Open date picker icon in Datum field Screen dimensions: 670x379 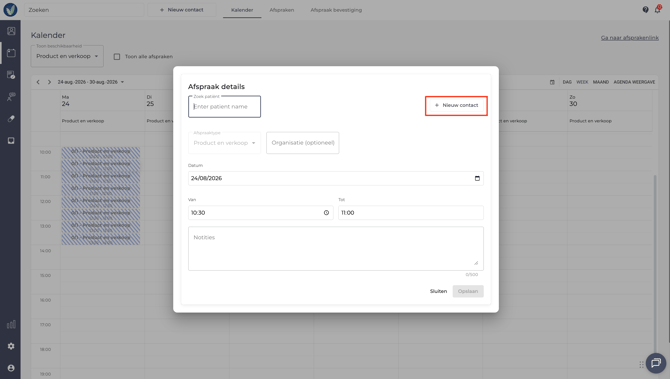coord(477,178)
